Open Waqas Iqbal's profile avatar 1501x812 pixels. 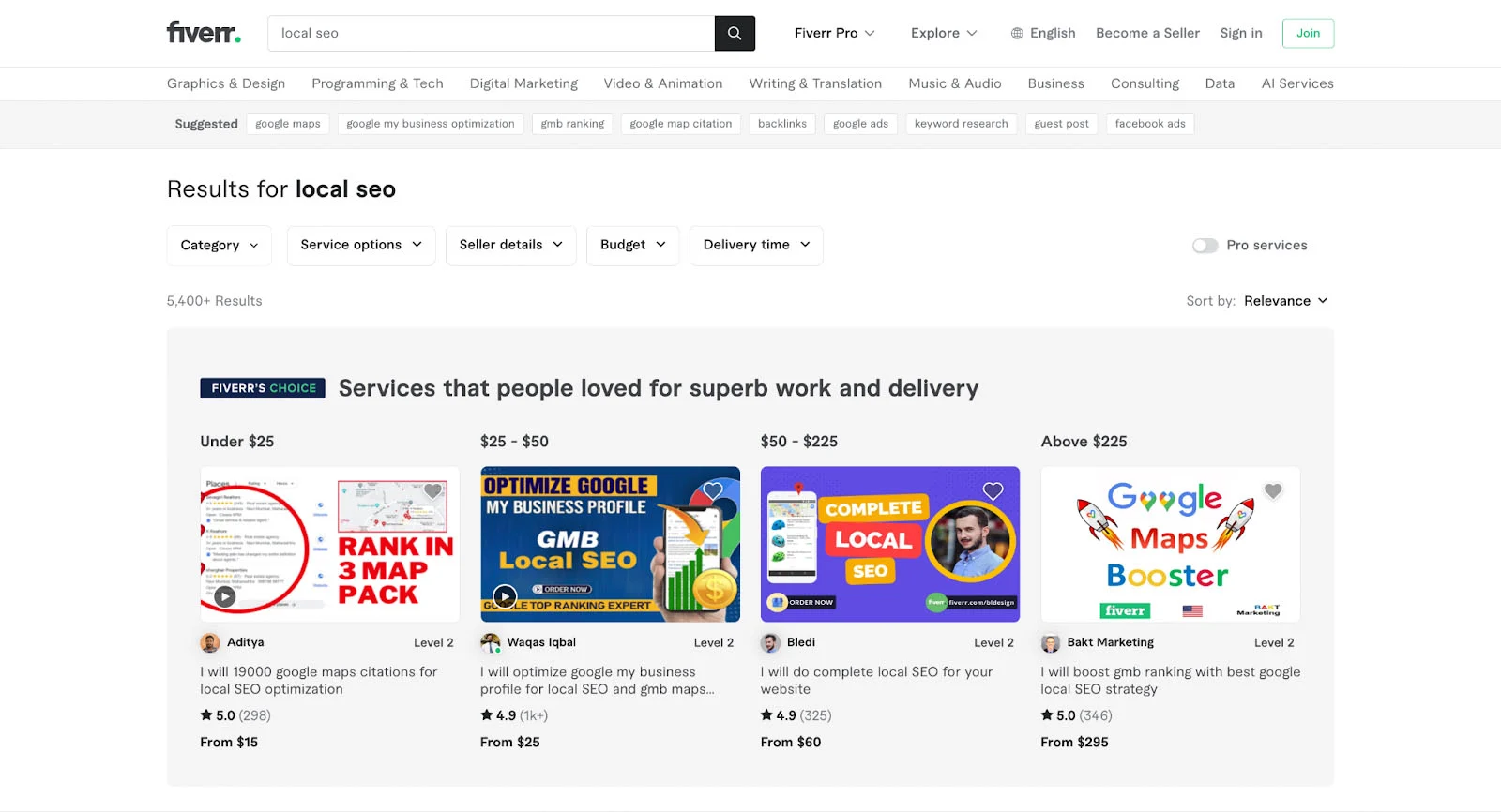pos(490,642)
